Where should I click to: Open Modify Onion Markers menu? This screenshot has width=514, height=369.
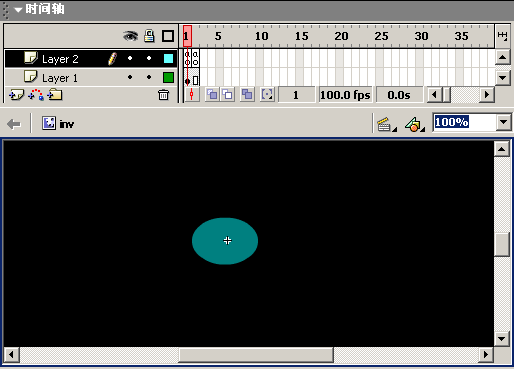click(267, 95)
